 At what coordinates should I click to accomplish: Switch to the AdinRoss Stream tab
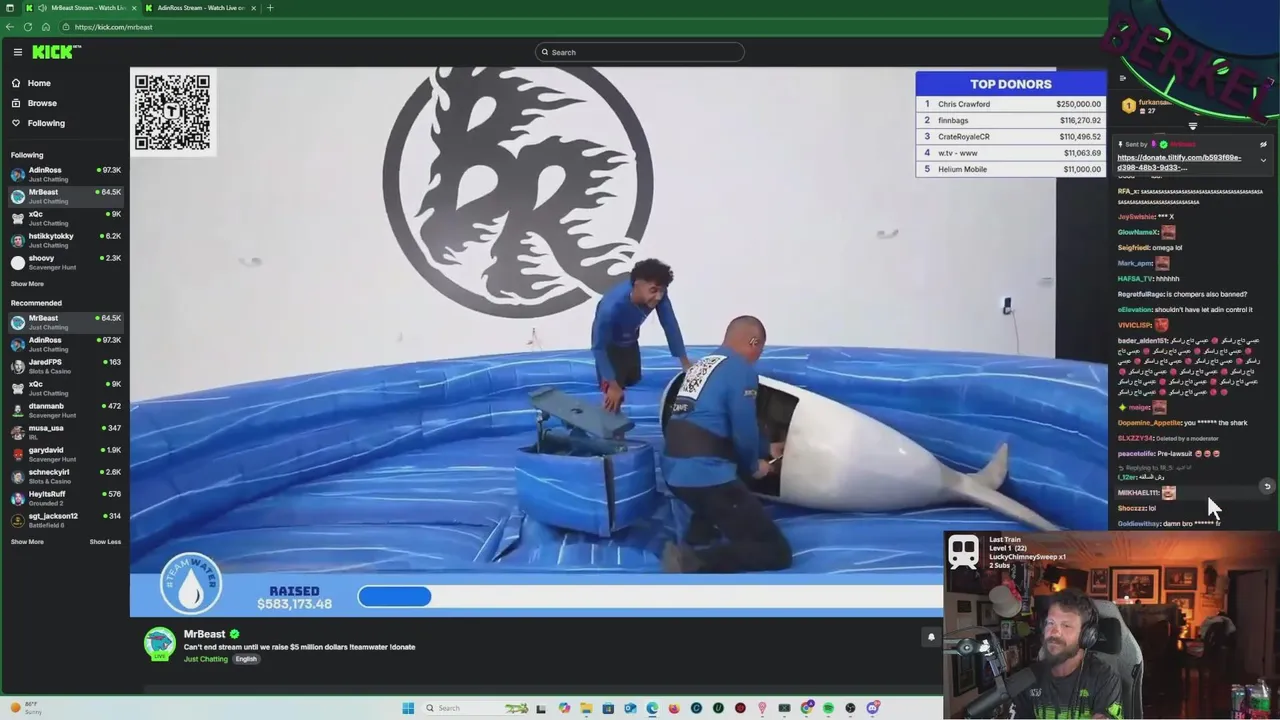(201, 8)
